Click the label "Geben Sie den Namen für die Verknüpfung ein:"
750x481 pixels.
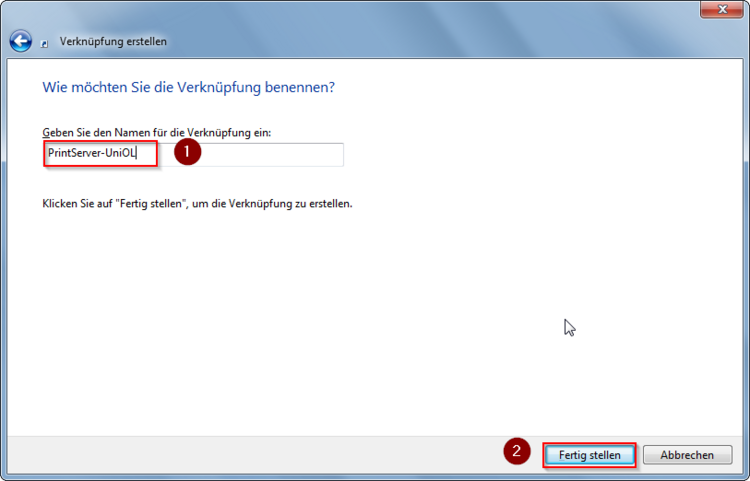156,132
